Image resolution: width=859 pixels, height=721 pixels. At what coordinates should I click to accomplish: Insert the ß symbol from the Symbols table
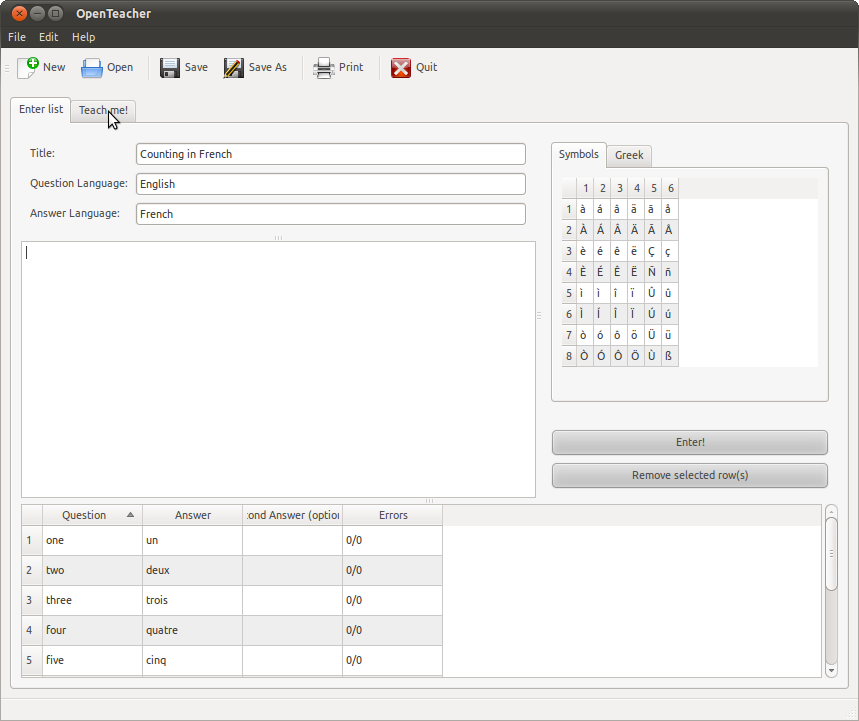click(x=668, y=356)
